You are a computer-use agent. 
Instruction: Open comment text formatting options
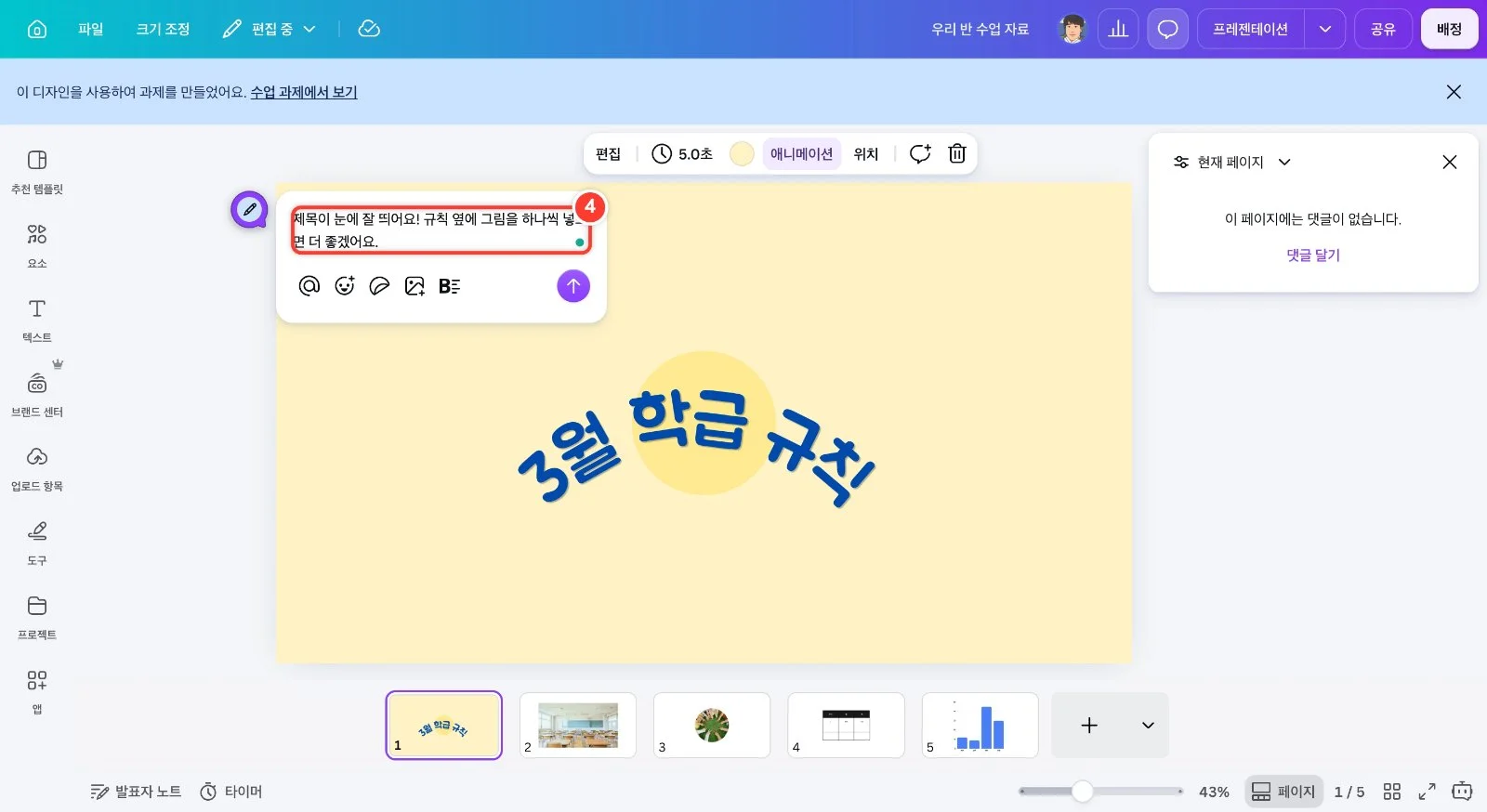tap(450, 286)
